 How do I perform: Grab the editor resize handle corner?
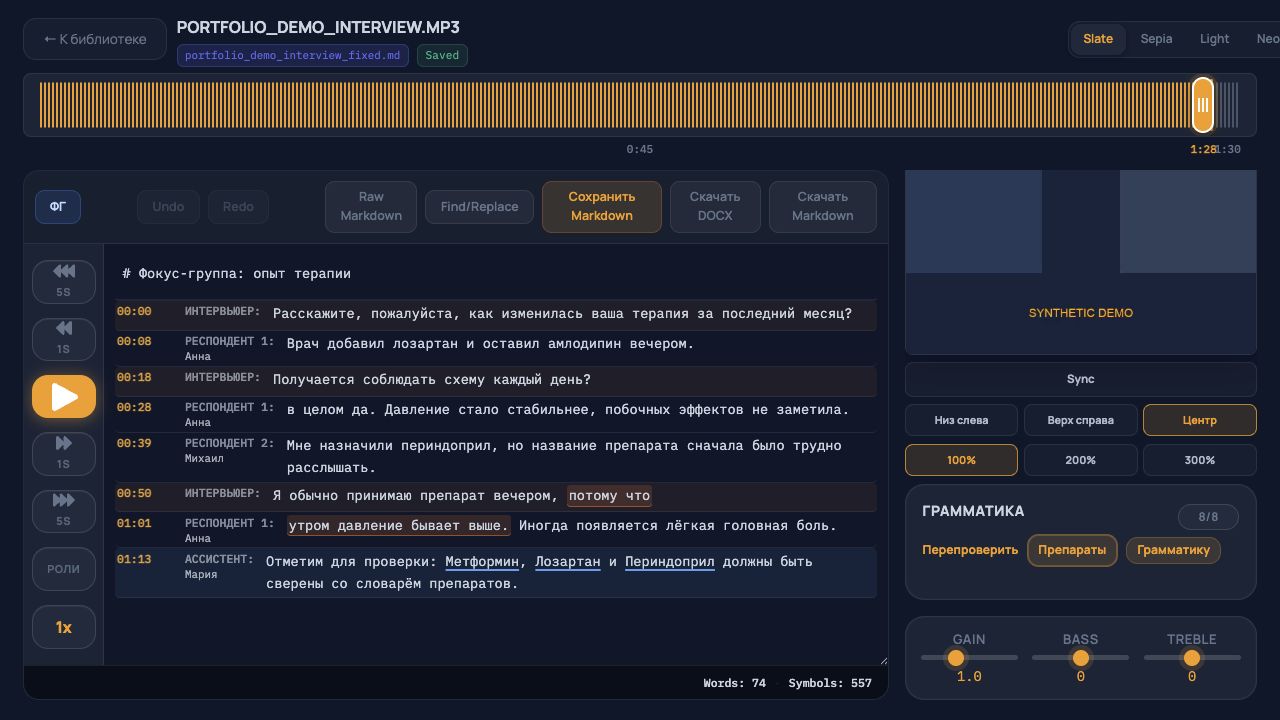883,661
